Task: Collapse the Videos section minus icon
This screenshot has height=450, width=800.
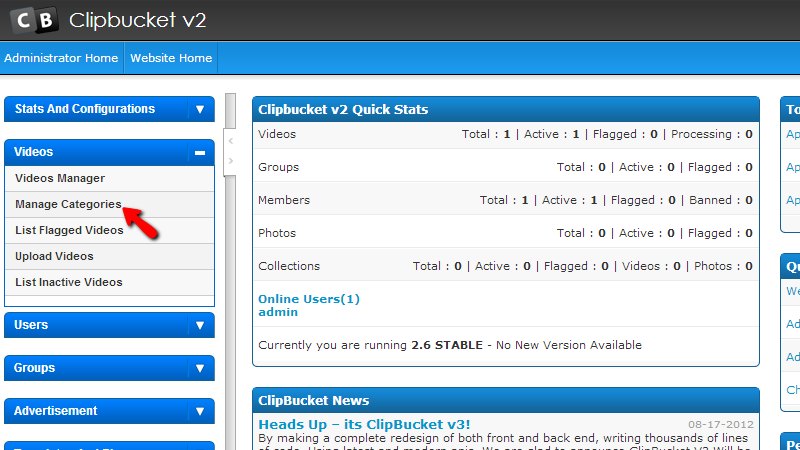Action: [200, 153]
